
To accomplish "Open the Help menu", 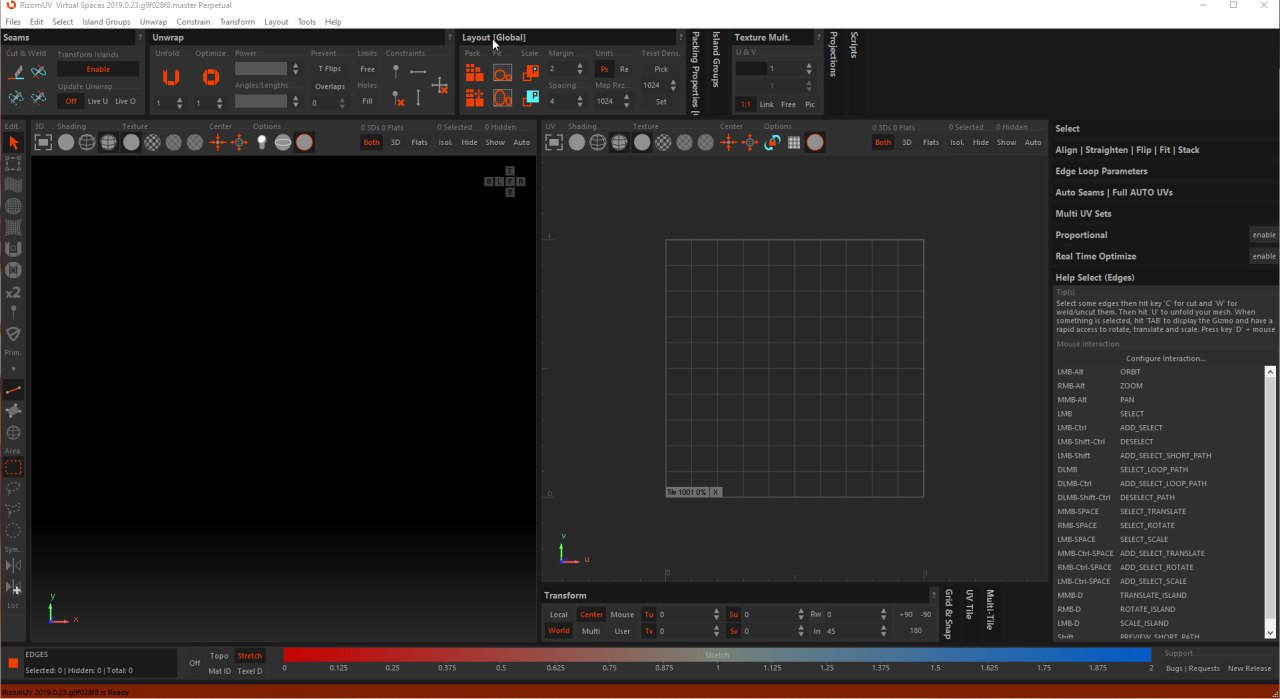I will pyautogui.click(x=333, y=21).
